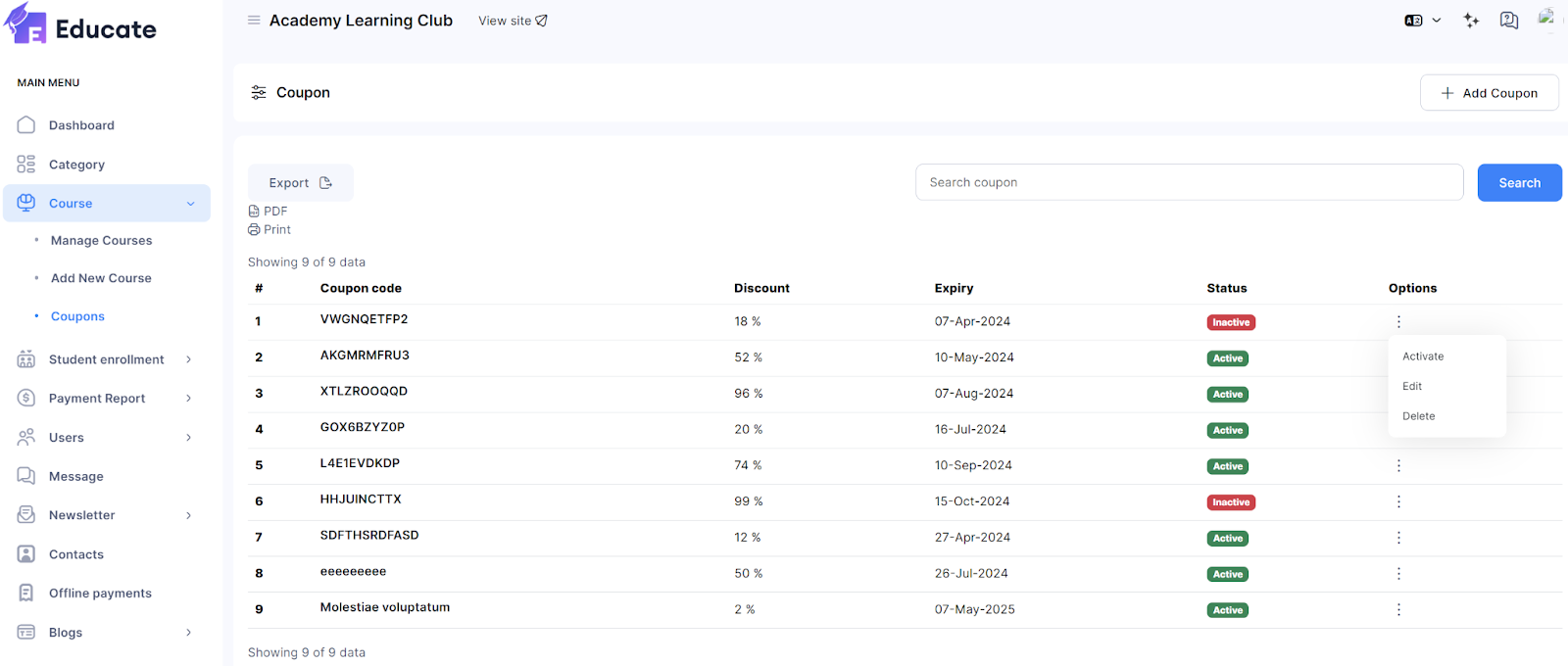Image resolution: width=1568 pixels, height=666 pixels.
Task: Open View site link
Action: (x=513, y=21)
